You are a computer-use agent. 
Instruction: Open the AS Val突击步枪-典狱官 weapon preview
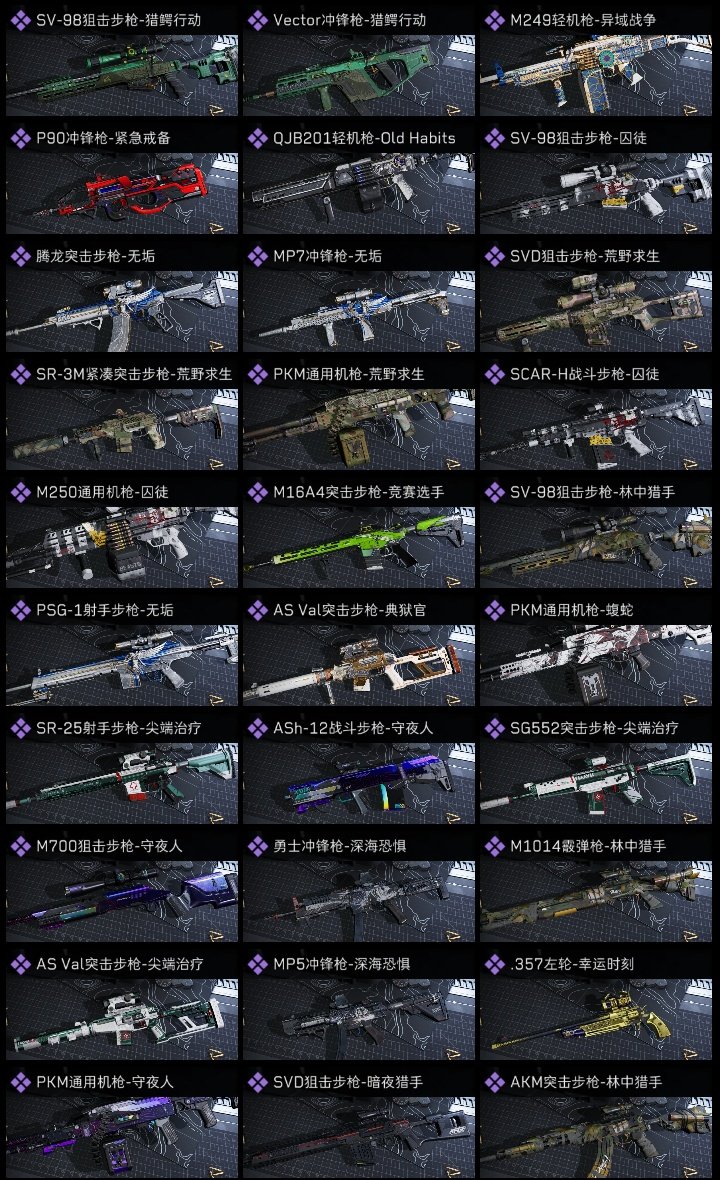click(359, 665)
